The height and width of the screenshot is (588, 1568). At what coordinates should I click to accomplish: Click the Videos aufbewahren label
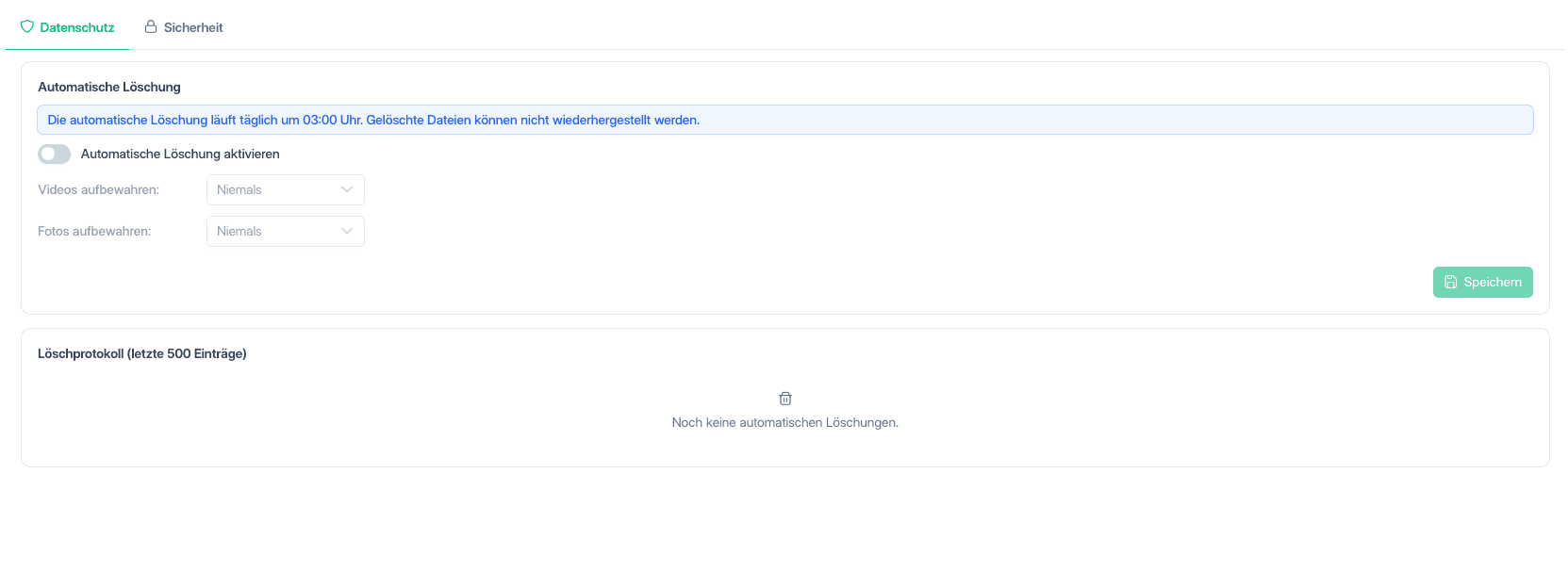click(99, 189)
